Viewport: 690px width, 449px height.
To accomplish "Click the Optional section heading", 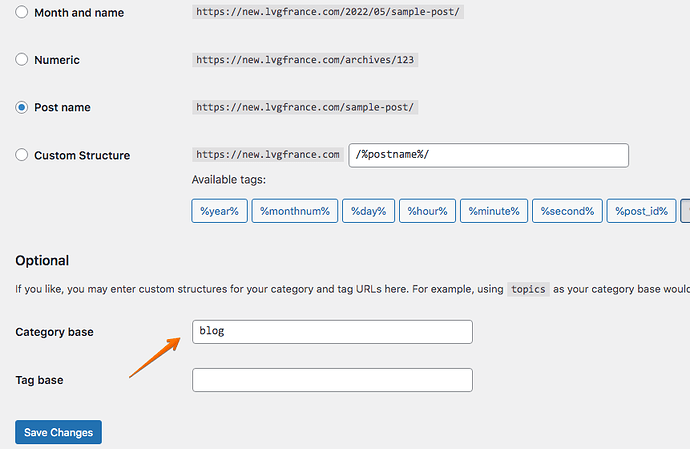I will click(42, 261).
